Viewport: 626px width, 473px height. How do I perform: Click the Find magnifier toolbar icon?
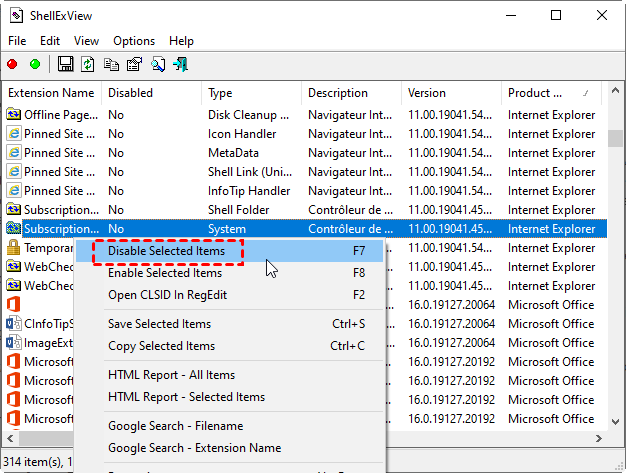tap(158, 65)
